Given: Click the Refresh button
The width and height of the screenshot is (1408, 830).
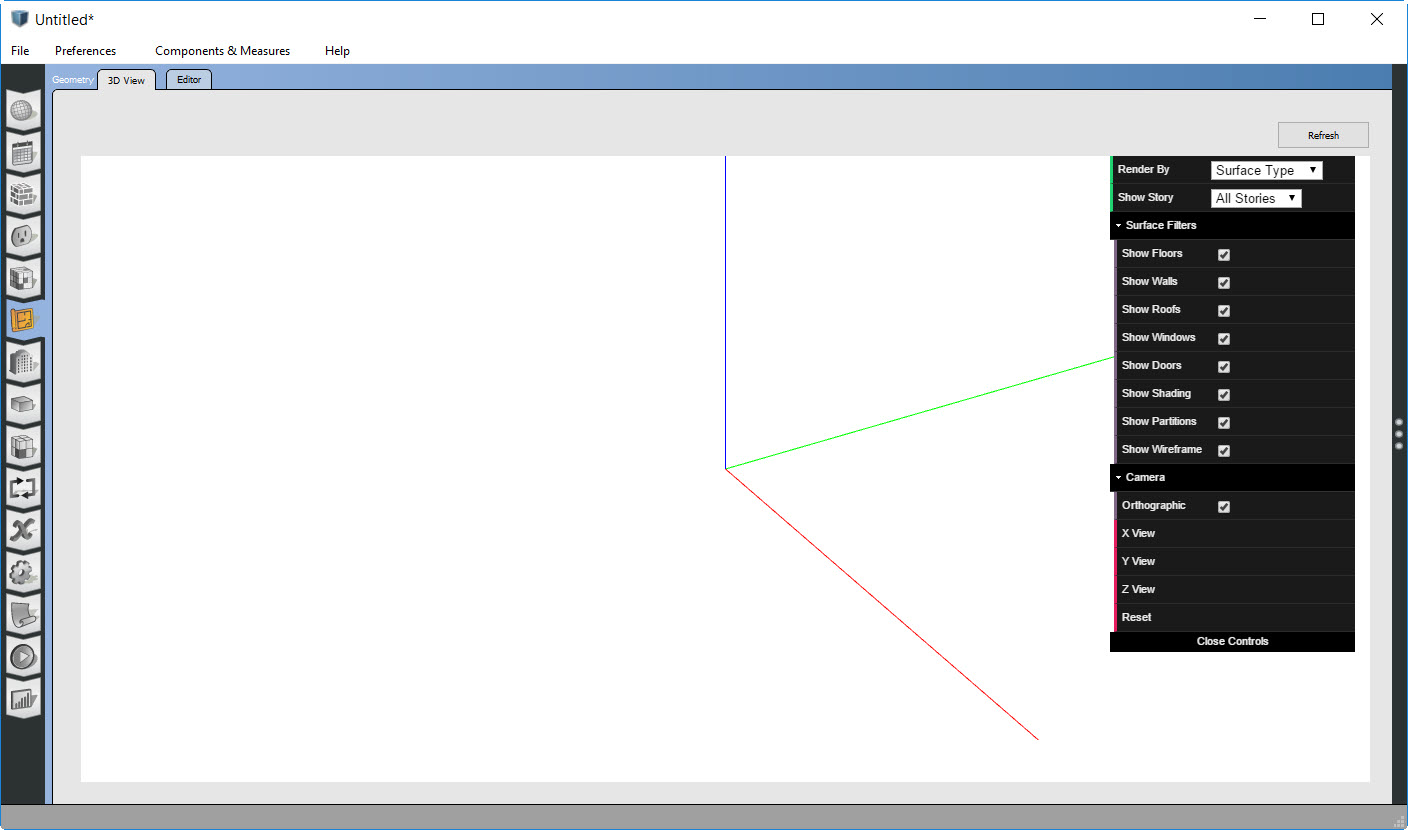Looking at the screenshot, I should [1322, 134].
